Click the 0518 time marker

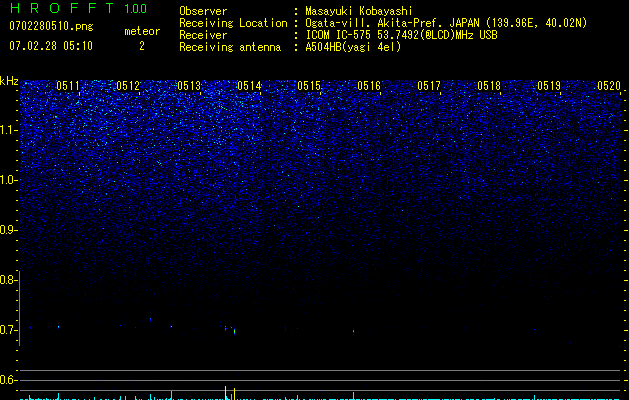(489, 86)
